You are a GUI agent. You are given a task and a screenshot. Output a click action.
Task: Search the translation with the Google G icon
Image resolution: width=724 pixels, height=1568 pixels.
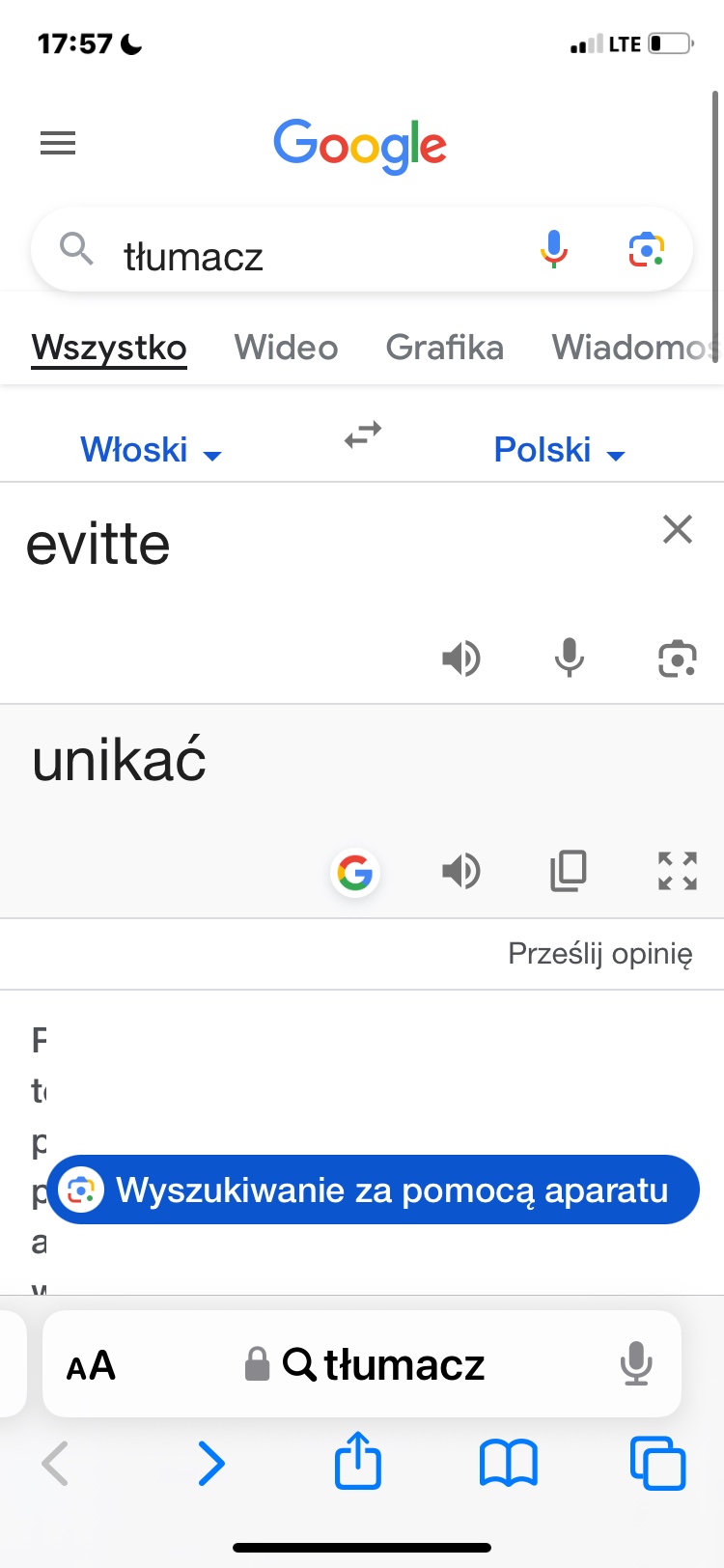point(355,873)
